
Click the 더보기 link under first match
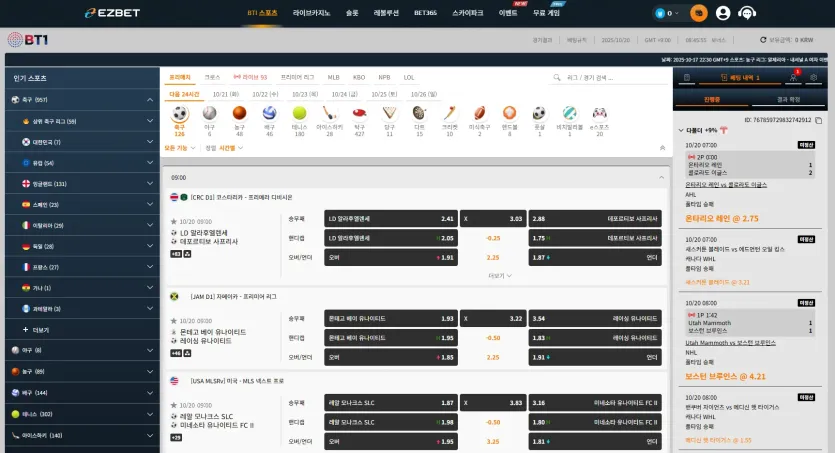500,276
